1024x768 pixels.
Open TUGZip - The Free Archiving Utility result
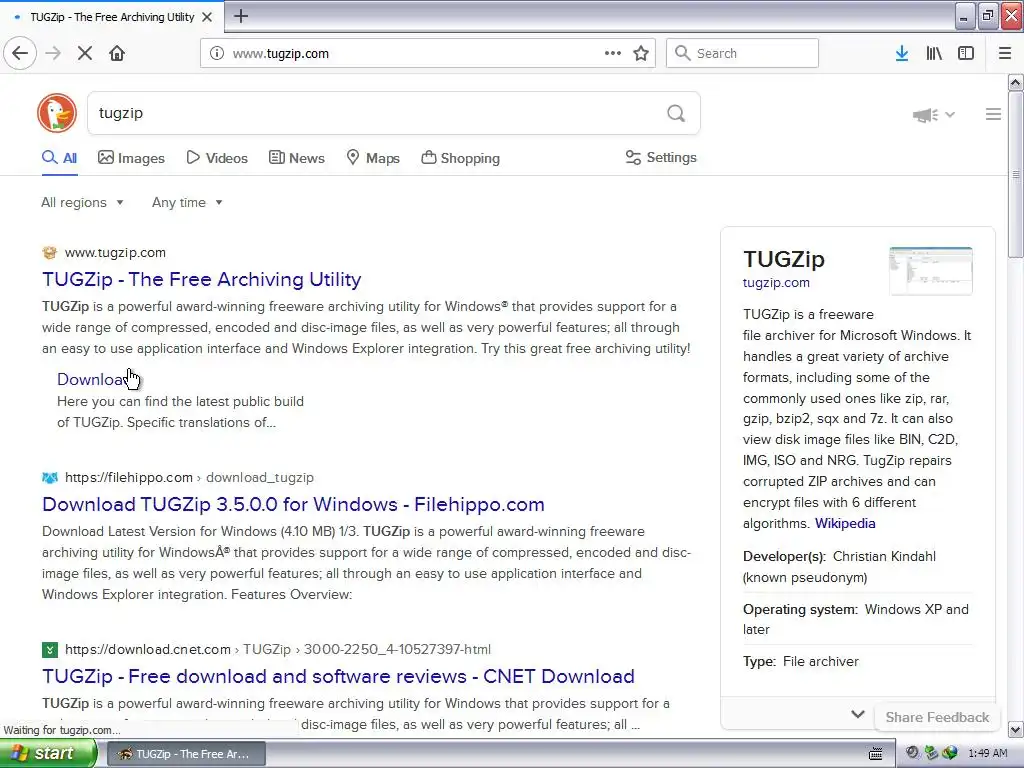[x=202, y=280]
